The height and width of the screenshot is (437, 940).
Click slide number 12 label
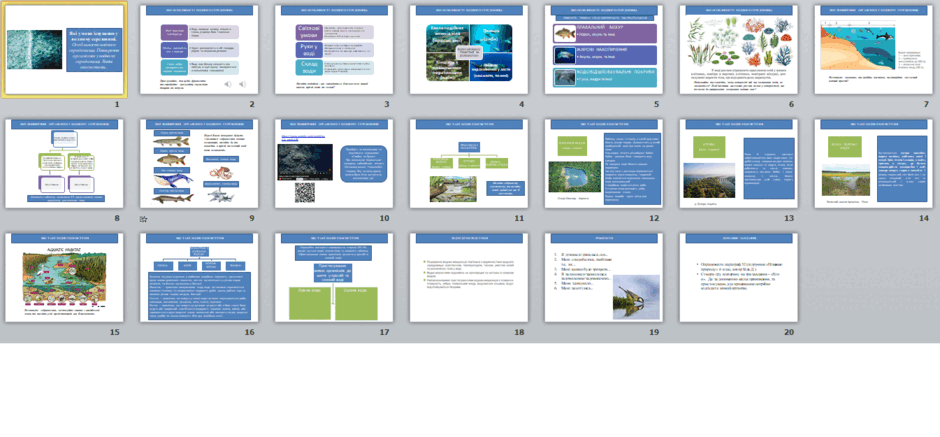click(654, 218)
